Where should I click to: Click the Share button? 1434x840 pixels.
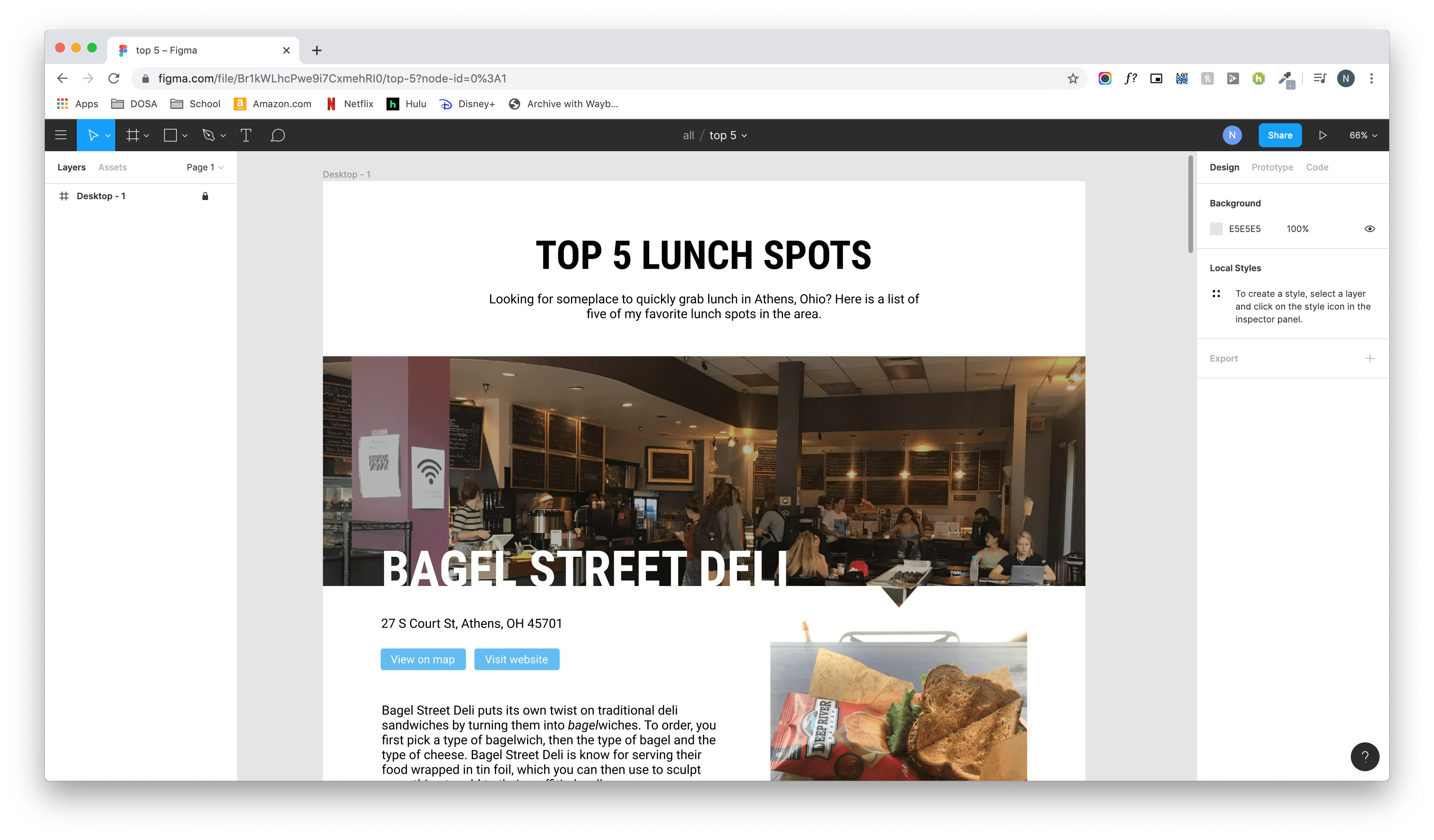click(1280, 135)
